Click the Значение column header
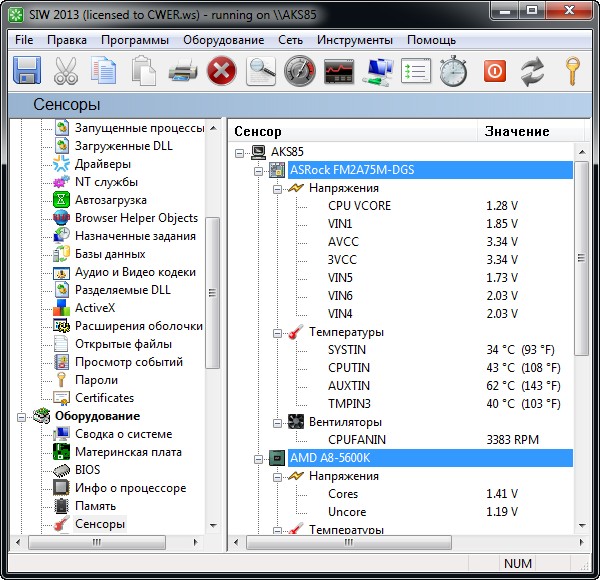The height and width of the screenshot is (580, 600). pos(516,131)
